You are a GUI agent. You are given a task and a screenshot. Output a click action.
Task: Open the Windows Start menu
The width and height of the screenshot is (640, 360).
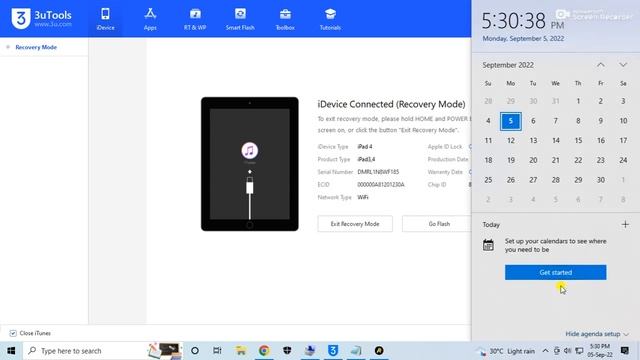pyautogui.click(x=11, y=351)
